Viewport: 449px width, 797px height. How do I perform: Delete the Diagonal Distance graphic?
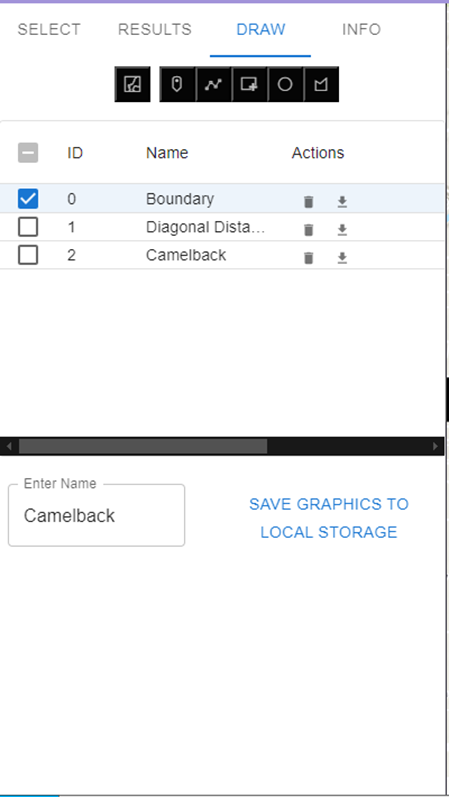click(x=308, y=230)
